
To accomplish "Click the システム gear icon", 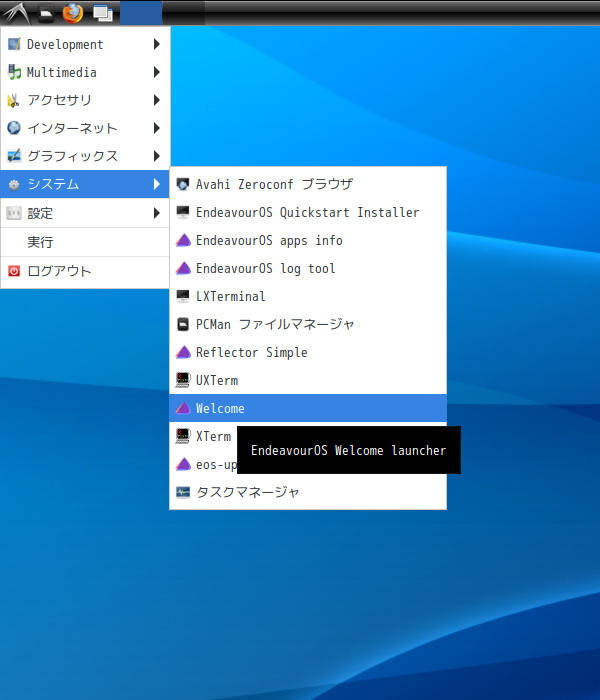I will click(14, 184).
